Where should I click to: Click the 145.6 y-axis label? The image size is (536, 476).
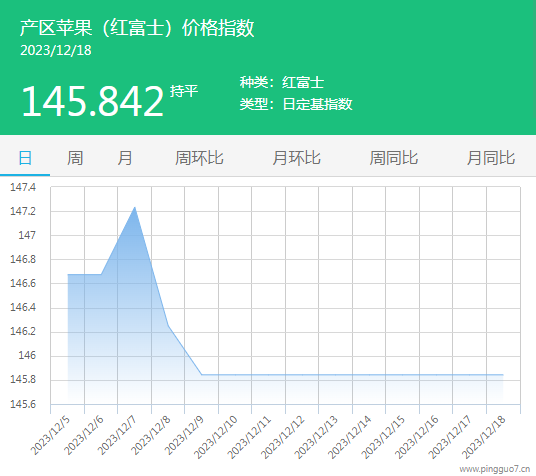point(23,404)
